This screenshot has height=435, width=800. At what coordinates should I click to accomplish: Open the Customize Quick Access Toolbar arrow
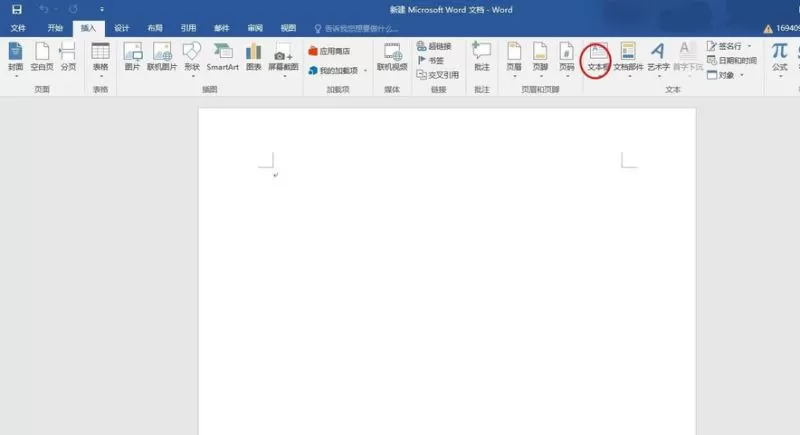[x=102, y=9]
